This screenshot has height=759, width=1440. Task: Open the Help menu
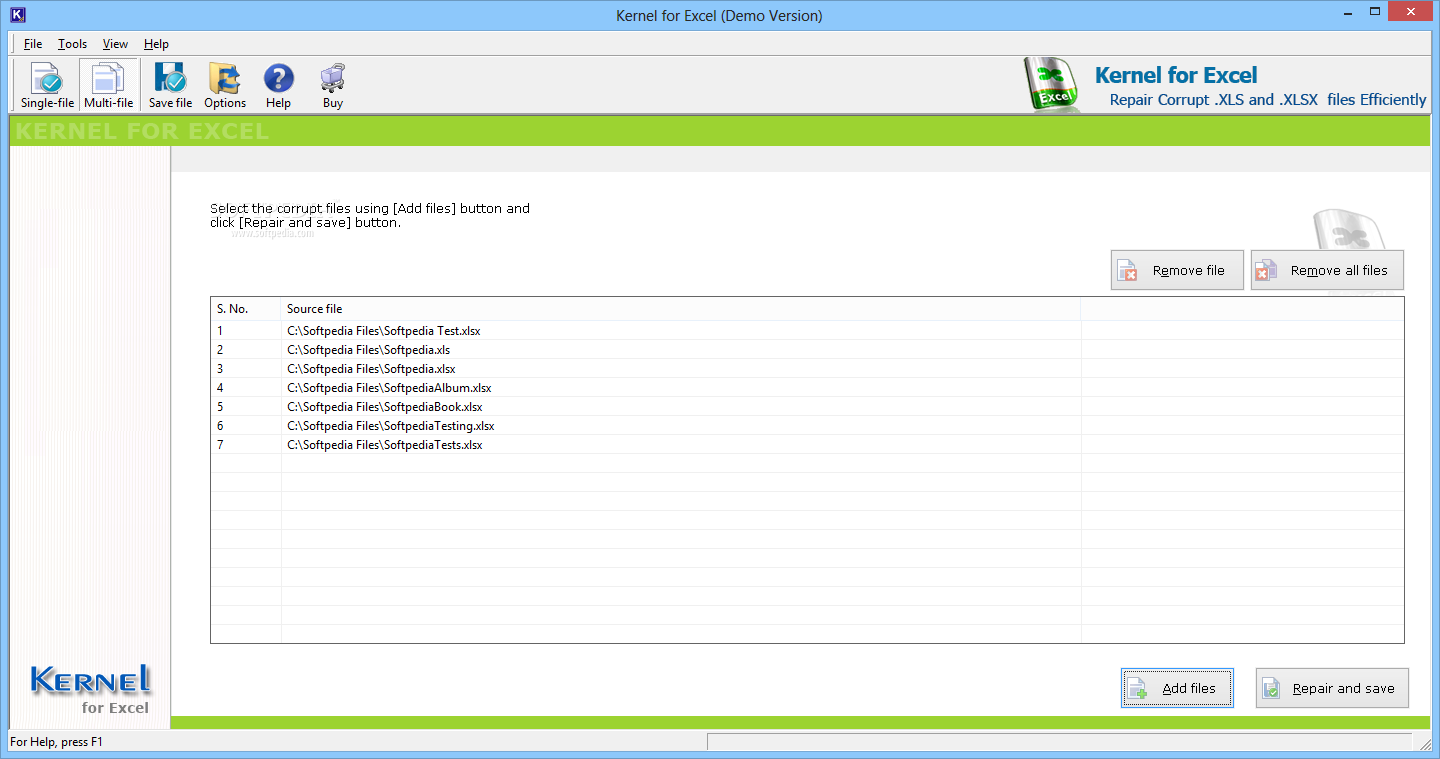(x=156, y=44)
